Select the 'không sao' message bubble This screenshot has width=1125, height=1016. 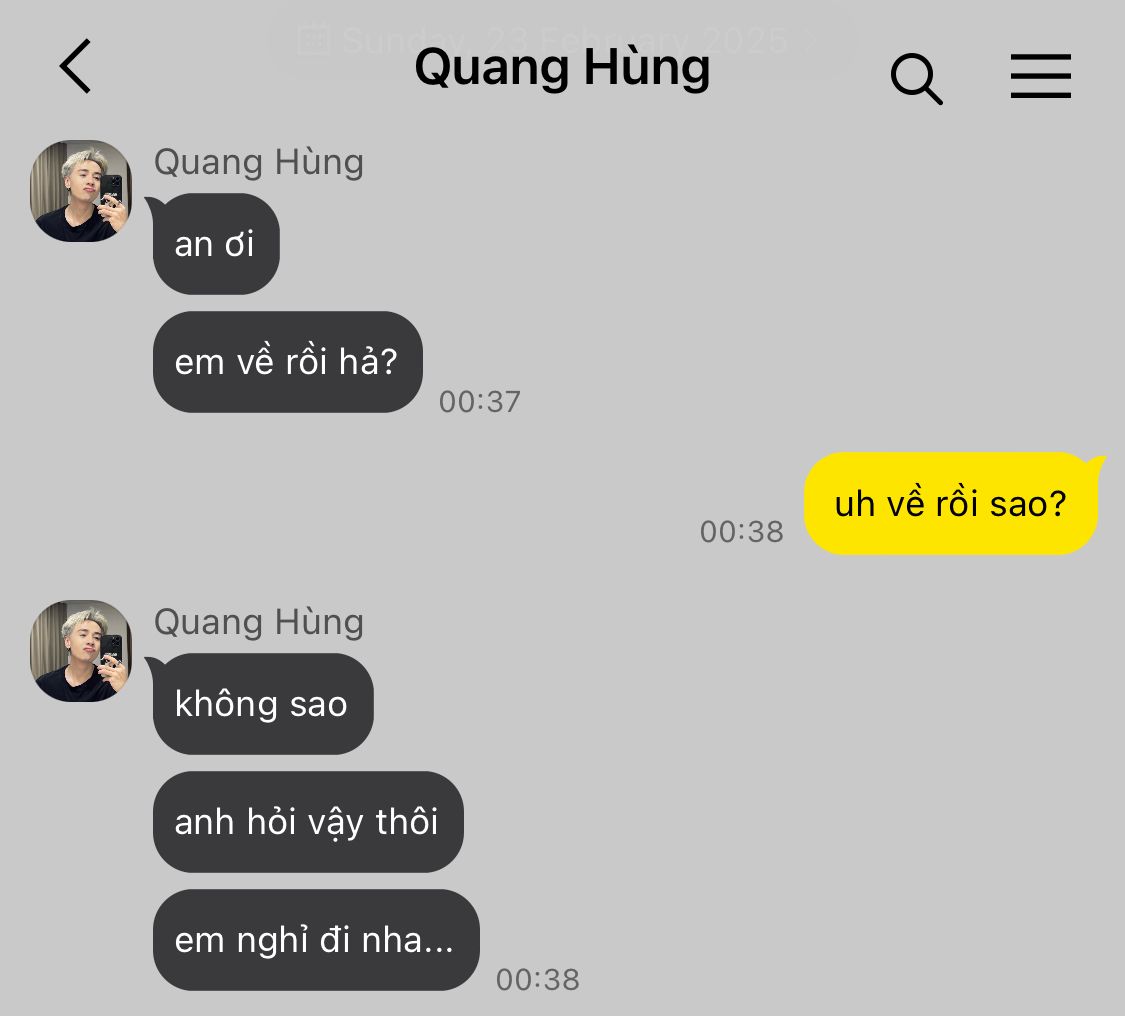263,704
